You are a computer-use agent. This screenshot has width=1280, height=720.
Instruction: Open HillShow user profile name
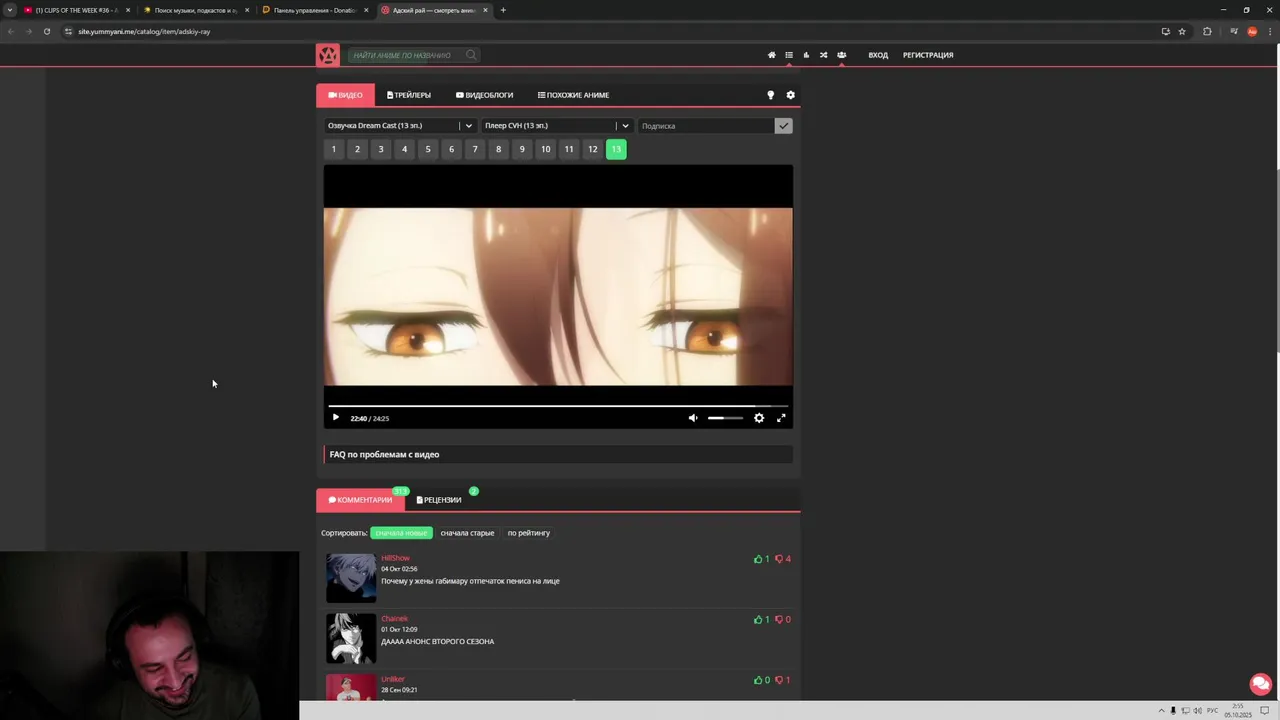395,558
